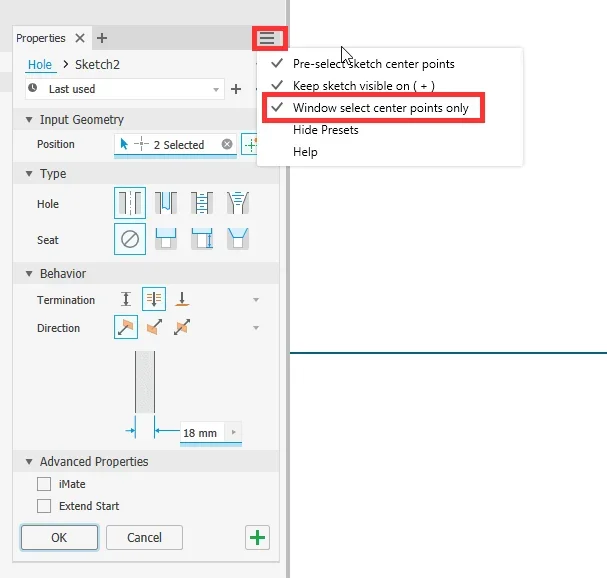The width and height of the screenshot is (607, 578).
Task: Enable the iMate checkbox
Action: (x=44, y=484)
